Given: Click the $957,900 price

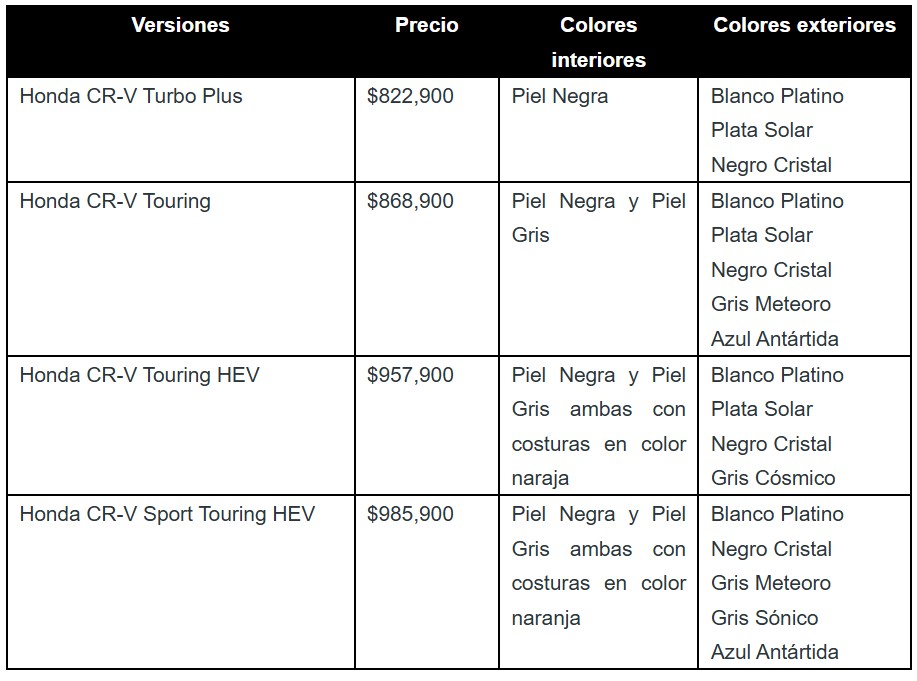Looking at the screenshot, I should [410, 375].
